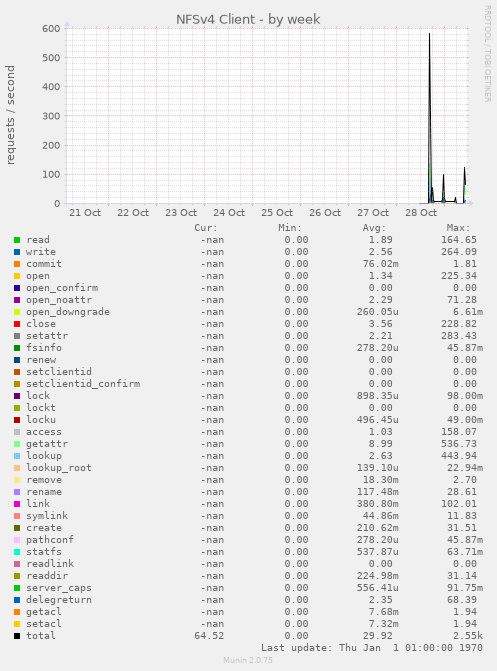Viewport: 497px width, 671px height.
Task: Click the getattr Avg value 8.99
Action: [x=381, y=444]
